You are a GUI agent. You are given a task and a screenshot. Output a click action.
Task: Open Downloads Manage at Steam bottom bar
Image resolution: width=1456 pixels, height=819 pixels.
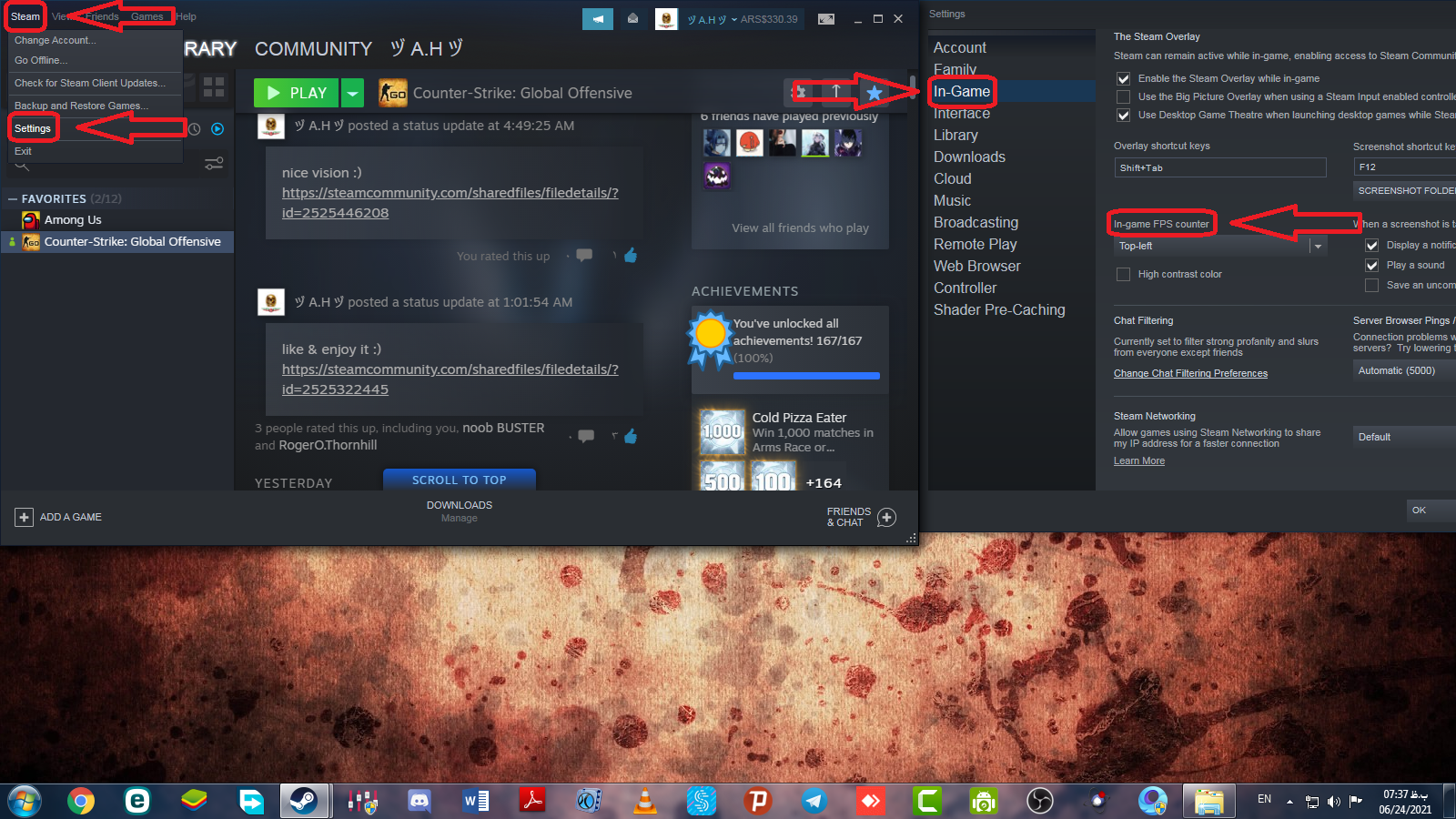[x=460, y=511]
